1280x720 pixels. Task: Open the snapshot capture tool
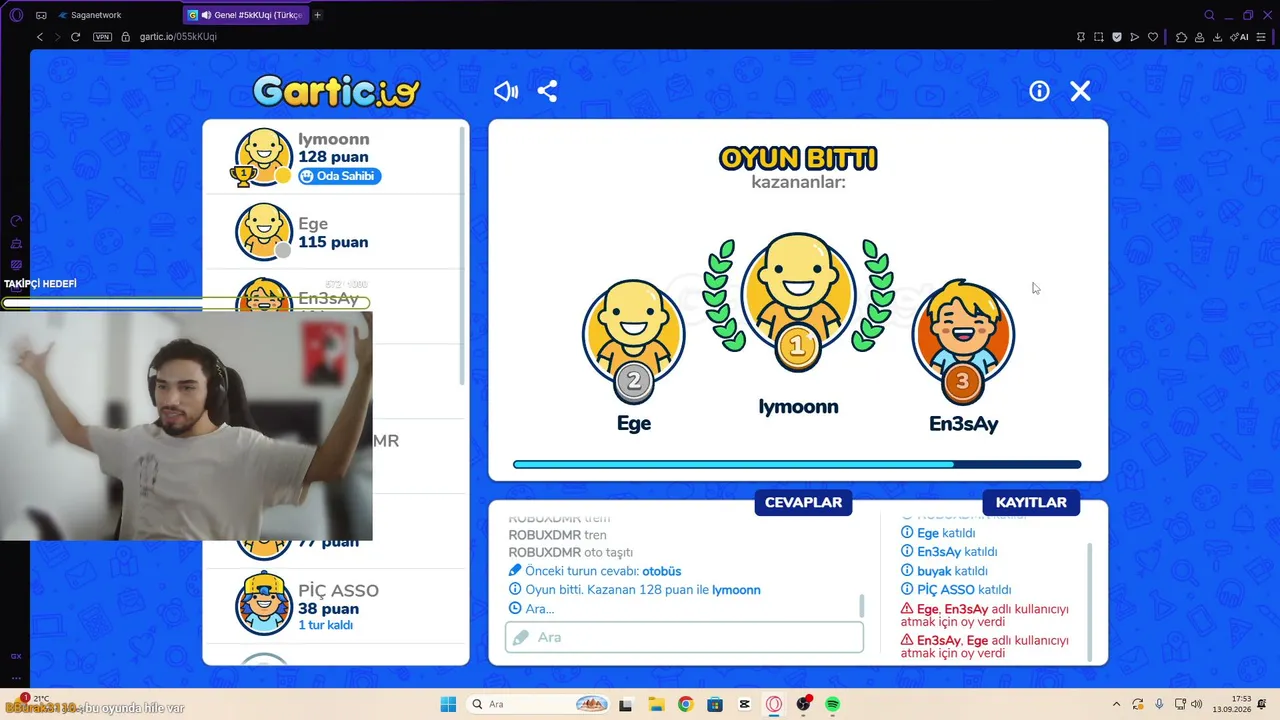(1099, 37)
